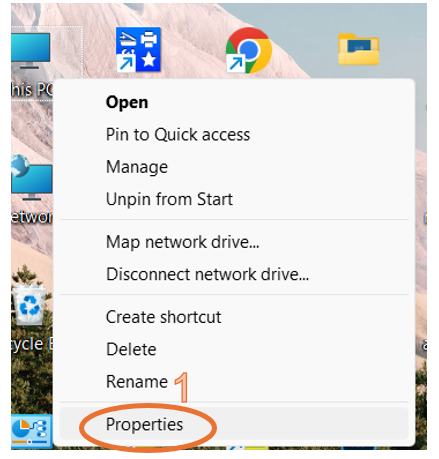Open the yellow folder on the desktop
This screenshot has height=459, width=439.
click(359, 49)
